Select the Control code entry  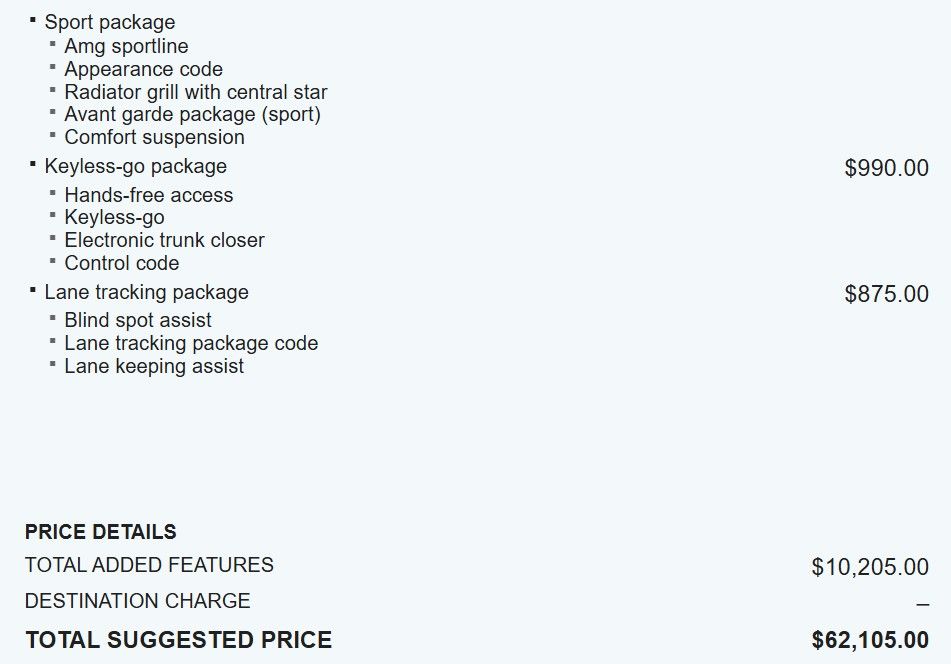click(x=121, y=263)
